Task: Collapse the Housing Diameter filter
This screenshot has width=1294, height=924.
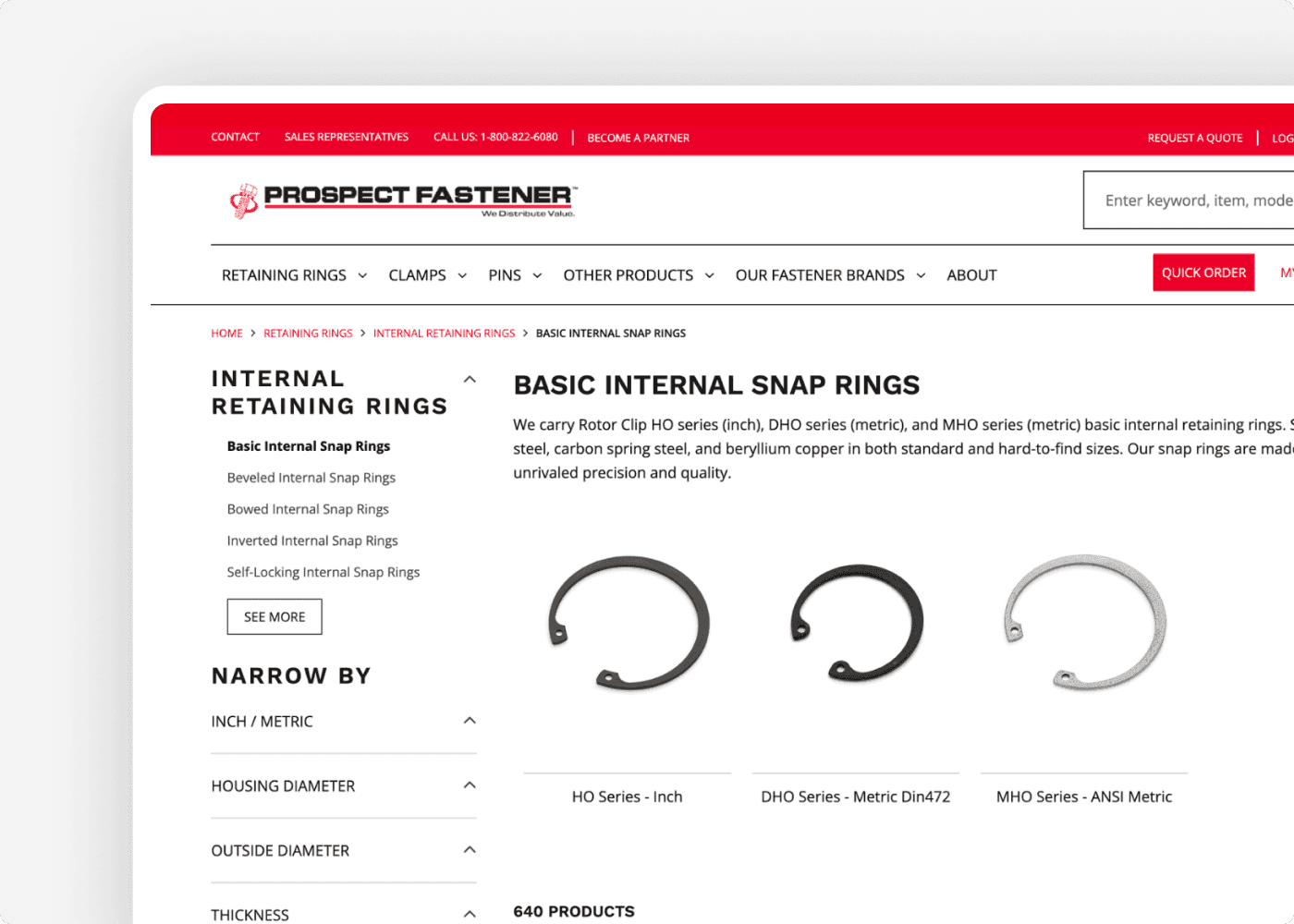Action: (470, 785)
